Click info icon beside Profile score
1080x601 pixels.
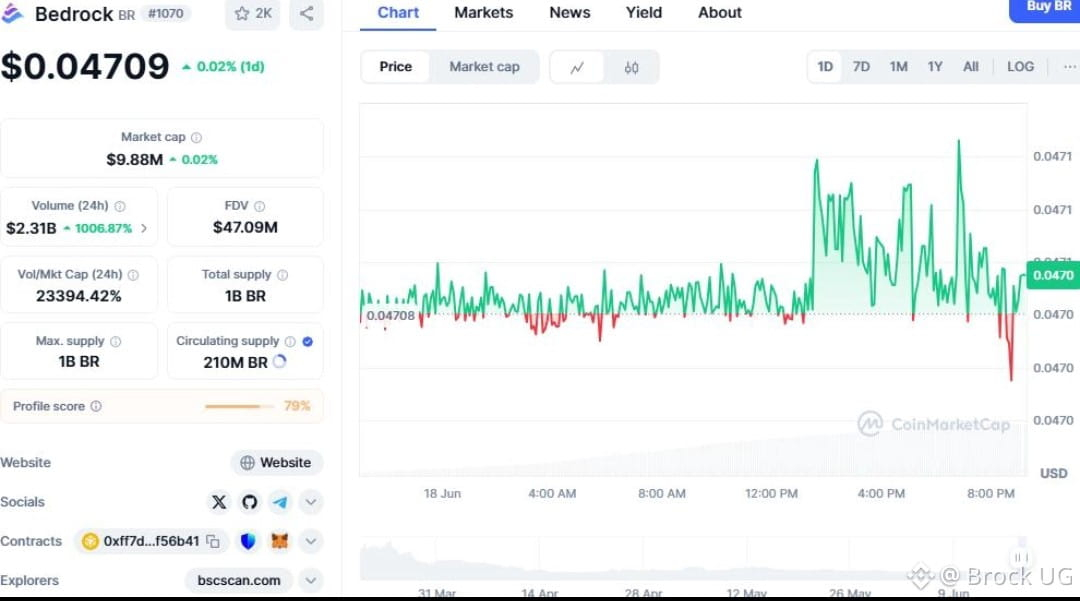(x=96, y=406)
